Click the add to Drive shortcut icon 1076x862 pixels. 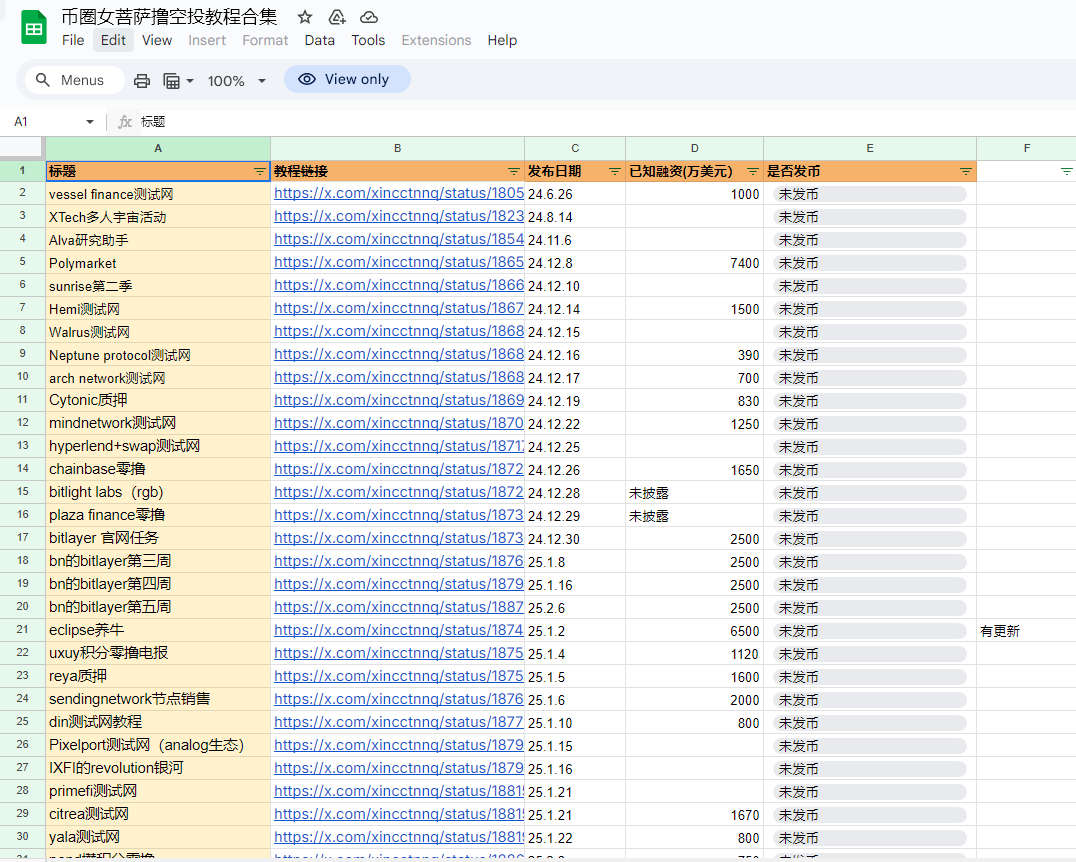tap(337, 17)
